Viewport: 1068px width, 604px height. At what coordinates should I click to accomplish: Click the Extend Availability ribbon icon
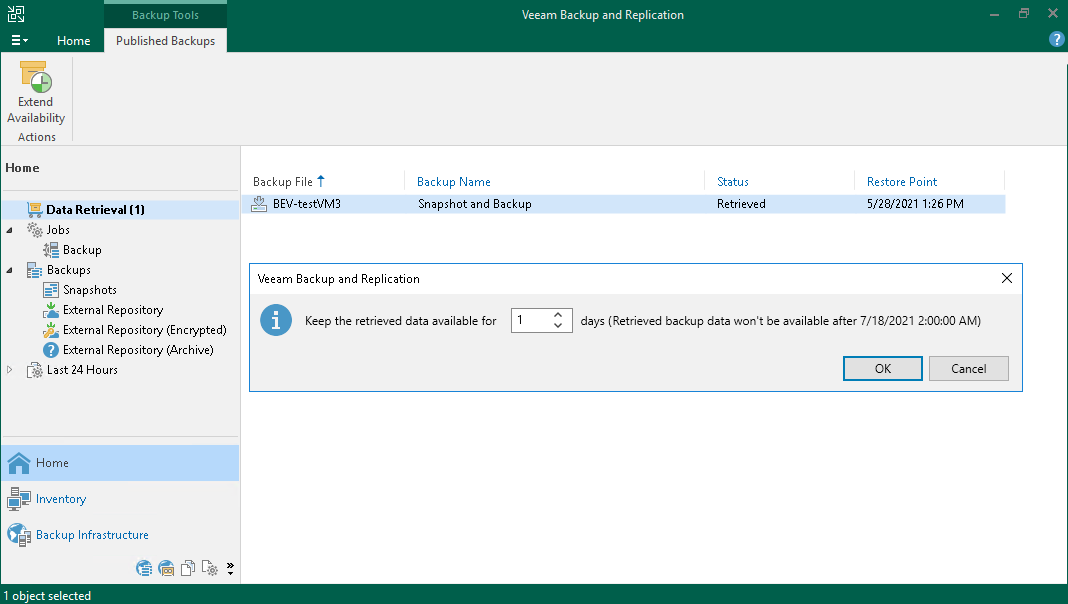[35, 78]
